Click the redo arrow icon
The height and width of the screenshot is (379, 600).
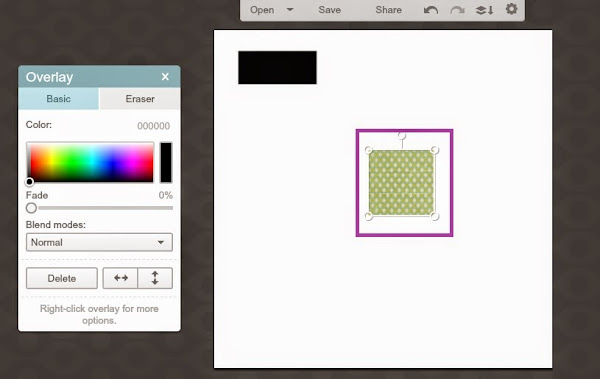(457, 10)
